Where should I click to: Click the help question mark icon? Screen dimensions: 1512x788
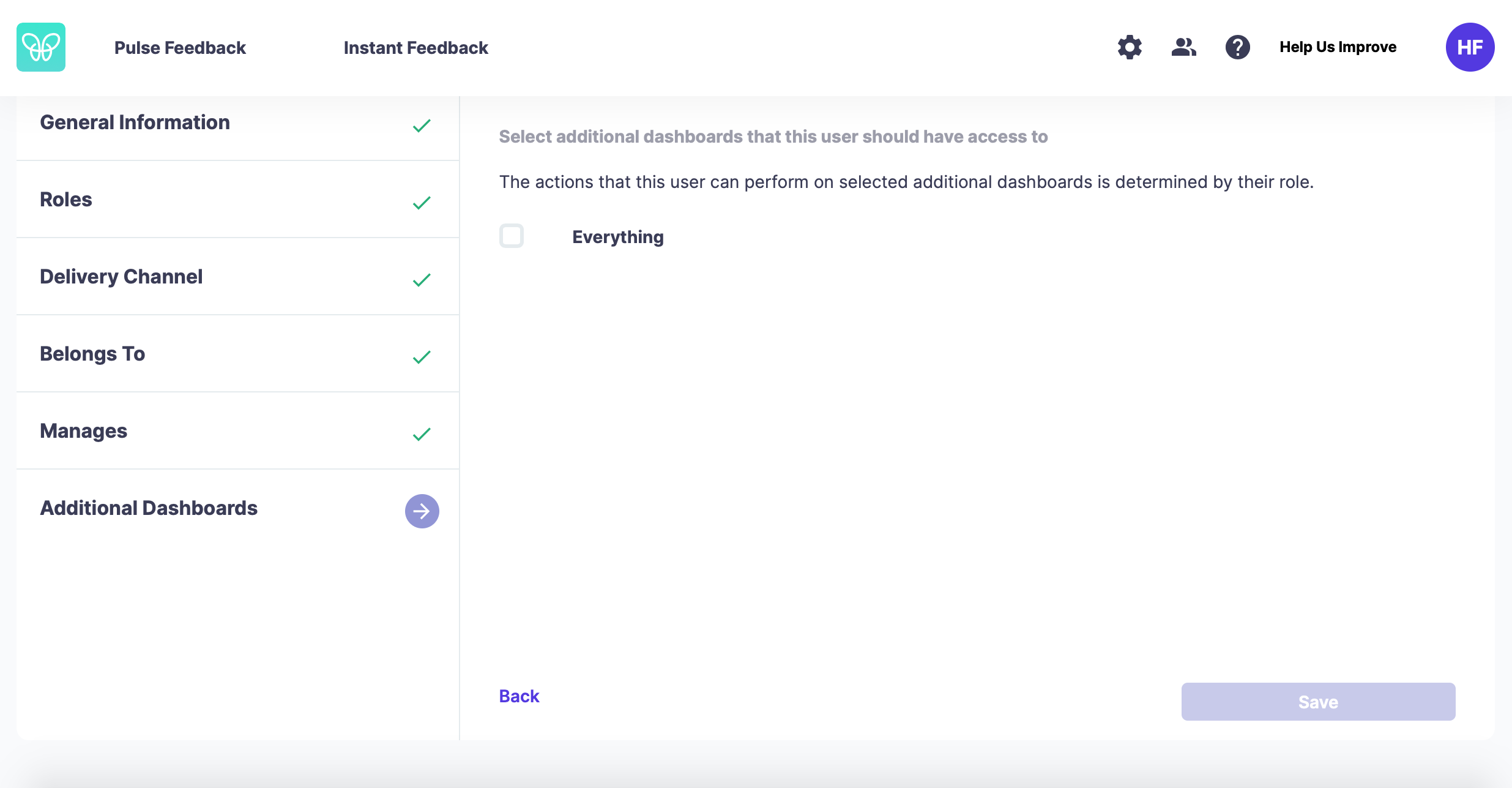1237,47
